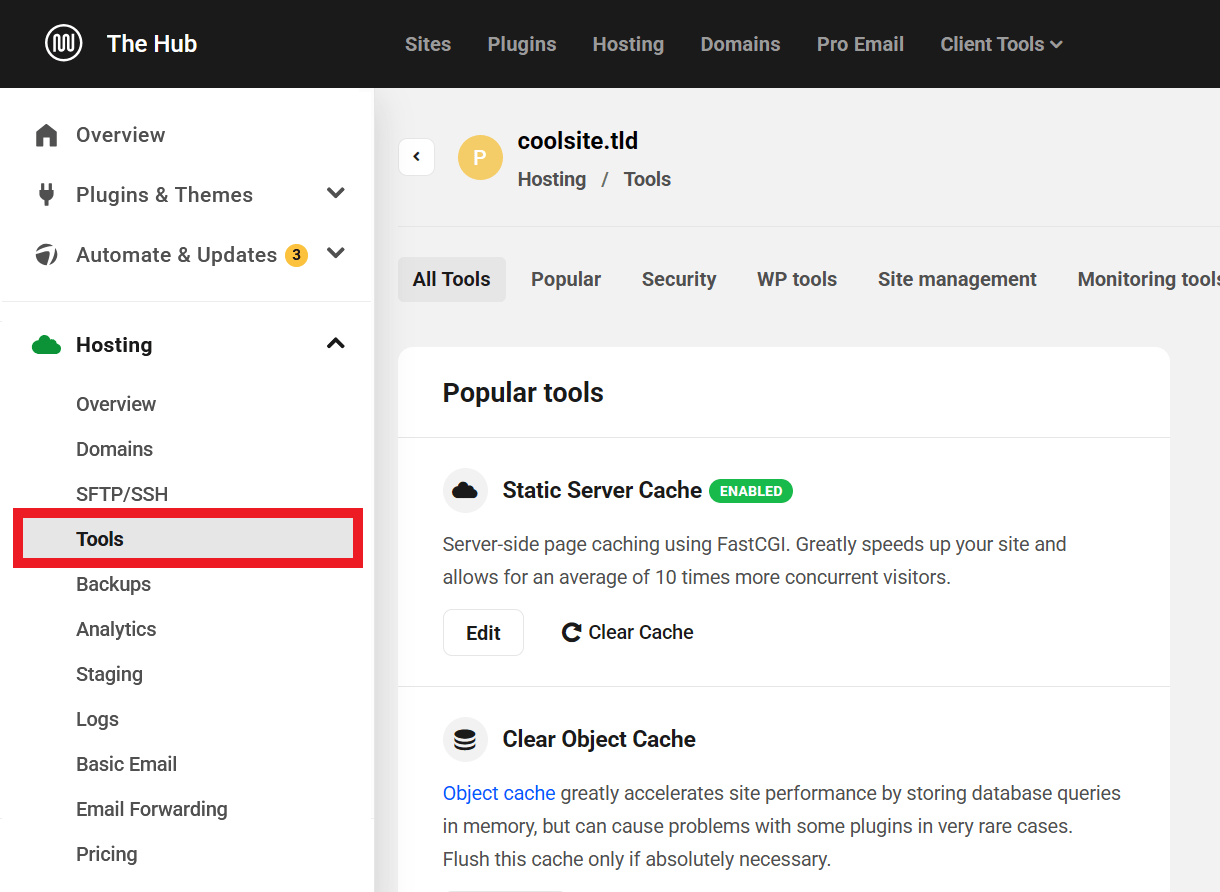Click Edit for Static Server Cache
The image size is (1220, 892).
click(483, 632)
